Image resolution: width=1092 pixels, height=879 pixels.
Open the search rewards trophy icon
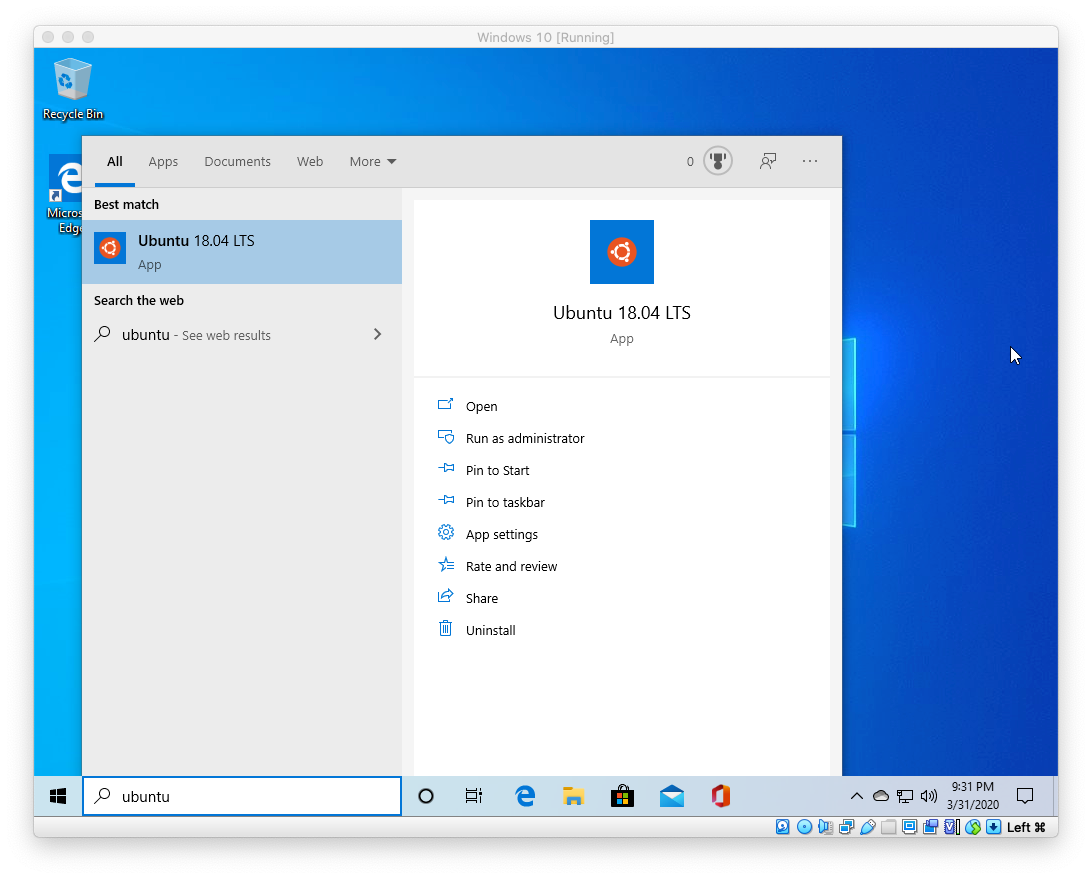tap(717, 162)
